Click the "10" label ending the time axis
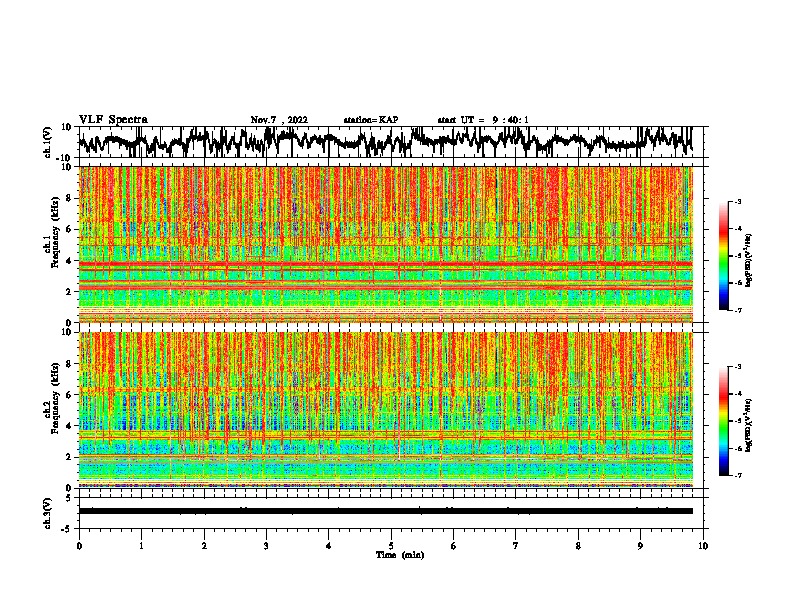This screenshot has height=612, width=792. click(703, 546)
